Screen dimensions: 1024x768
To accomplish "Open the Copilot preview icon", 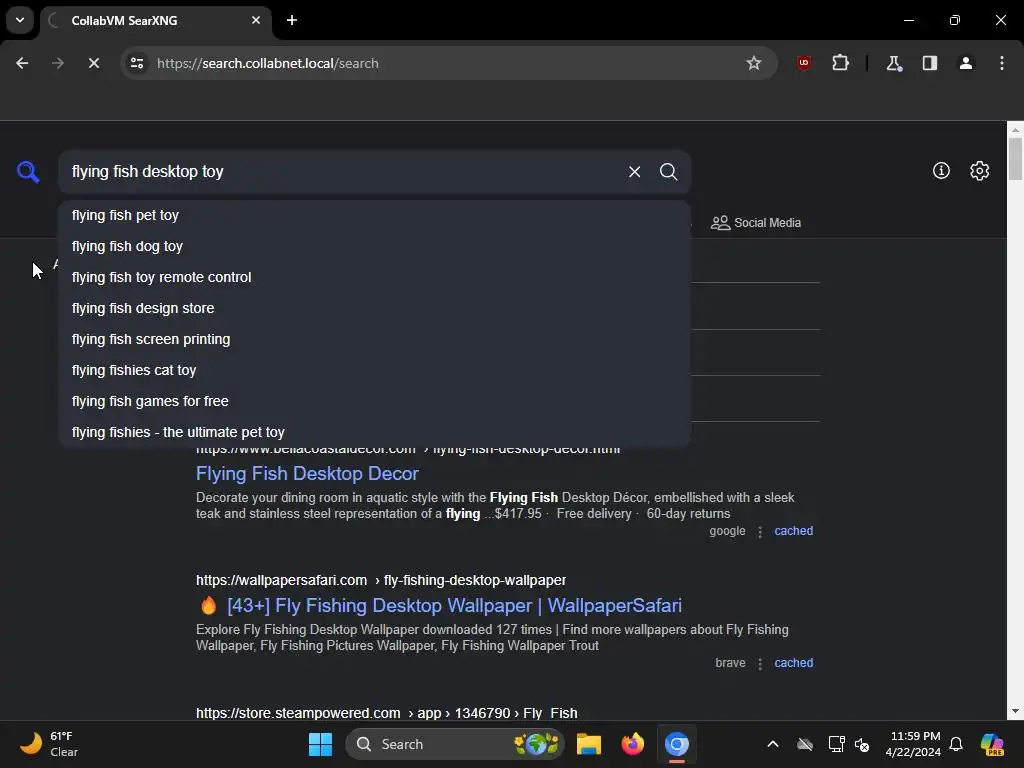I will point(992,744).
